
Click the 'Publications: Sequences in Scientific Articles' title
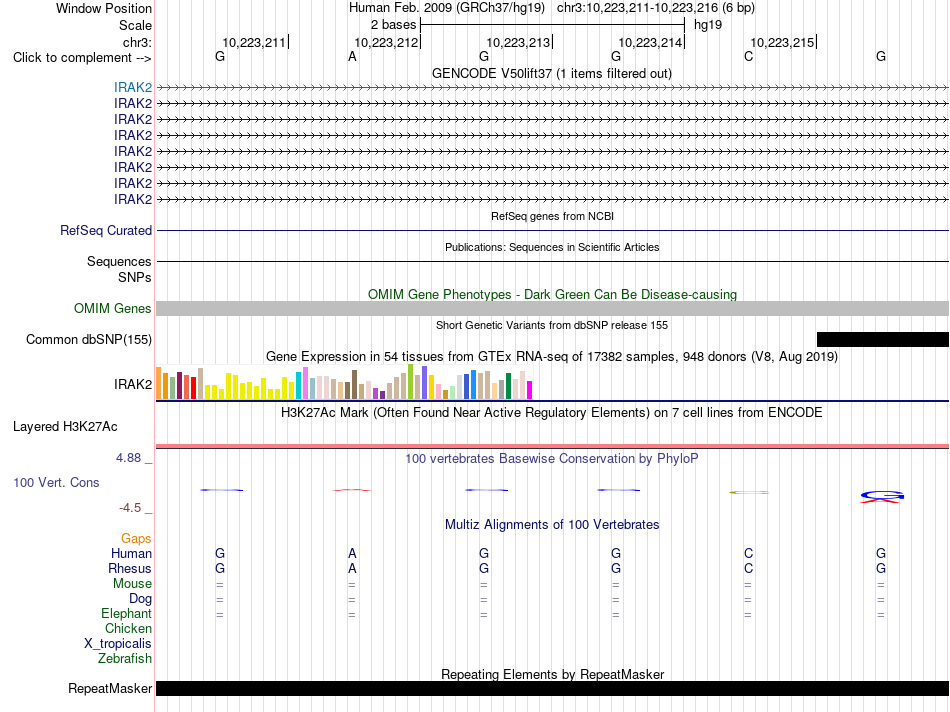(x=552, y=247)
